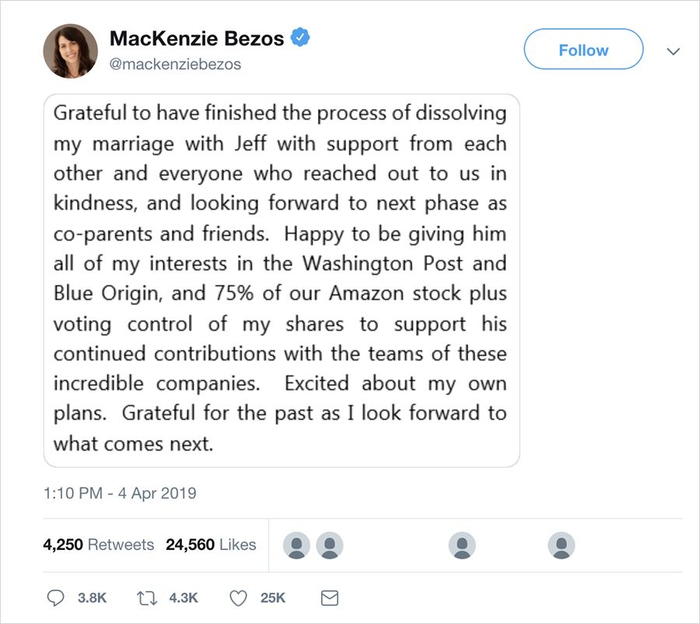Click the 3.8K reply count

(x=91, y=597)
